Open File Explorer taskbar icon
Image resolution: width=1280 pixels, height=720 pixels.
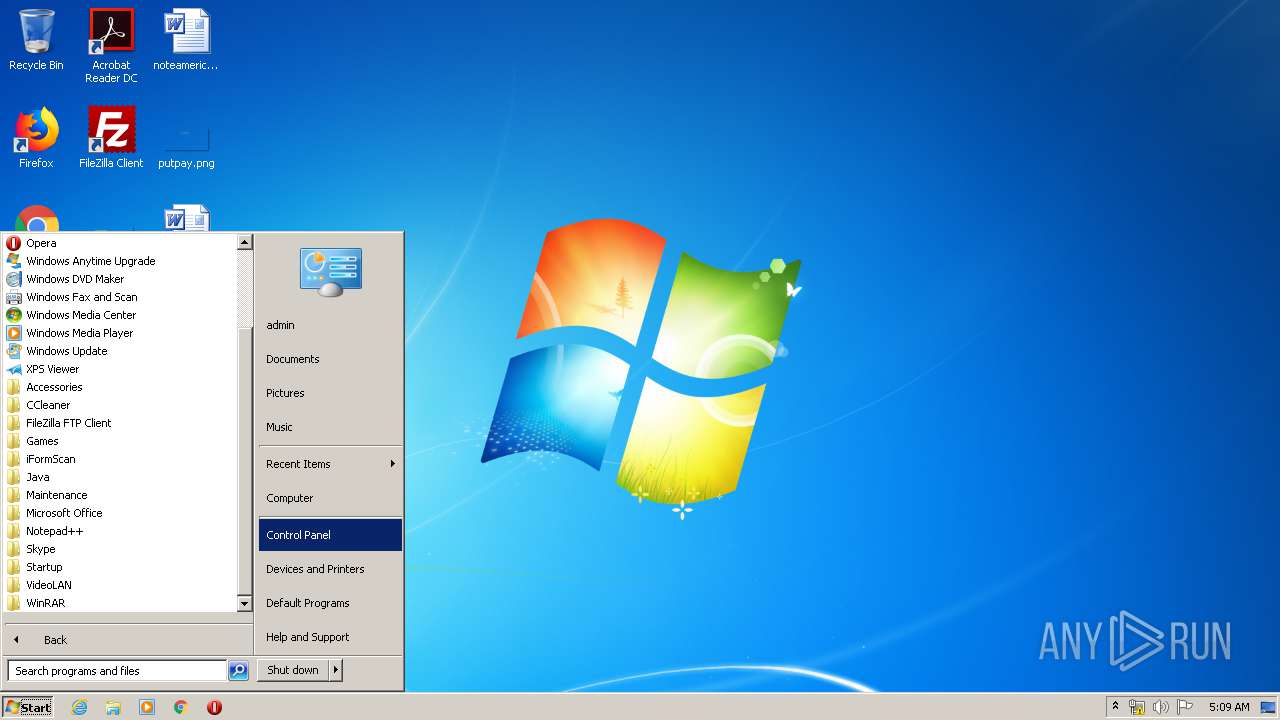(113, 707)
